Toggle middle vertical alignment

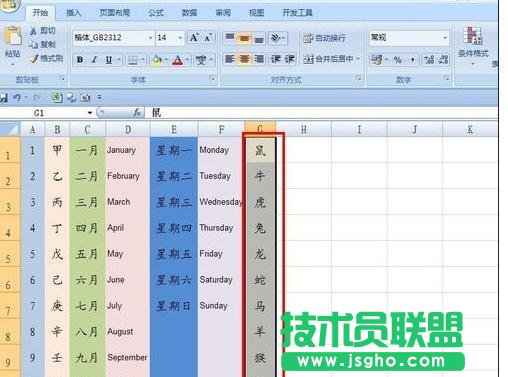pyautogui.click(x=244, y=38)
